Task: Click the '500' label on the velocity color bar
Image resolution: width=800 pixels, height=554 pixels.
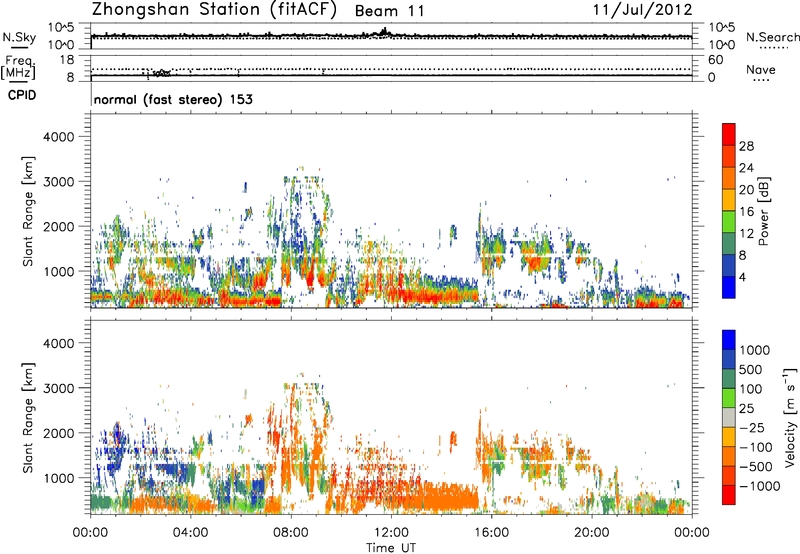Action: click(751, 370)
